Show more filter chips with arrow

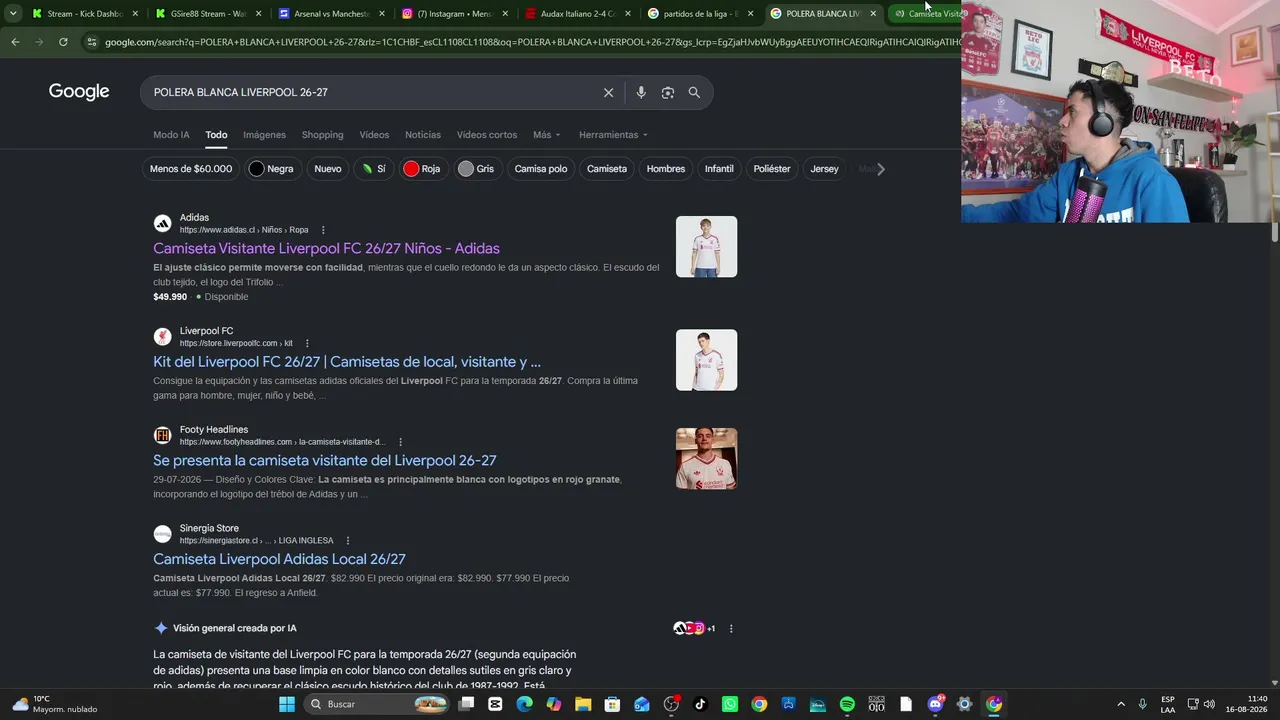pyautogui.click(x=881, y=169)
